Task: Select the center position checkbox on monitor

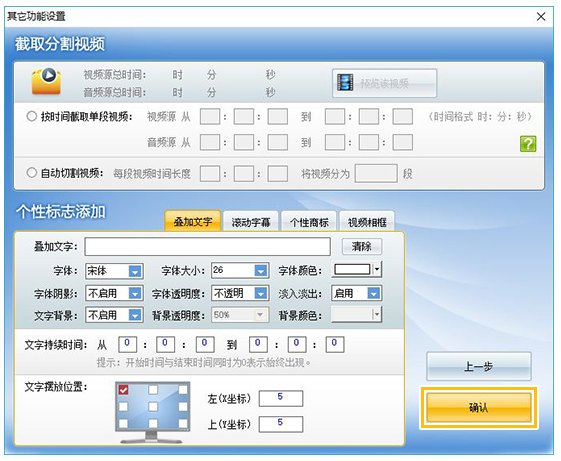Action: click(x=153, y=407)
